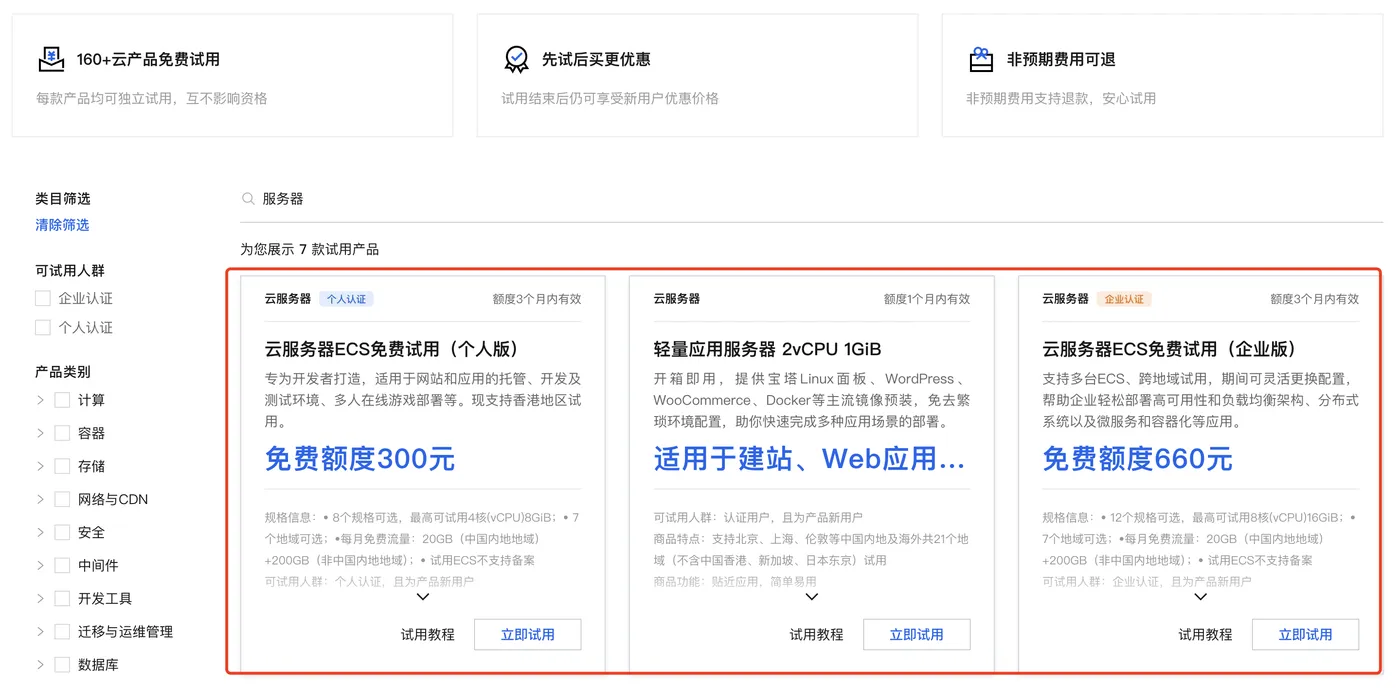Viewport: 1400px width, 689px height.
Task: Click the 个人认证 tag on ECS card
Action: point(347,299)
